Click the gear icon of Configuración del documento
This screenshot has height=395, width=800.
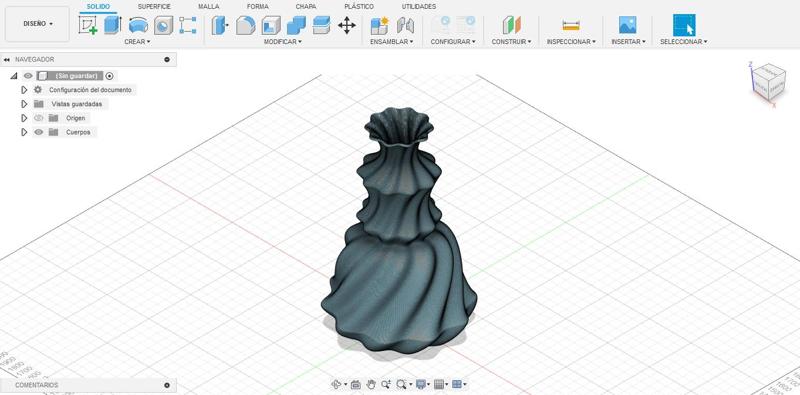[x=38, y=90]
